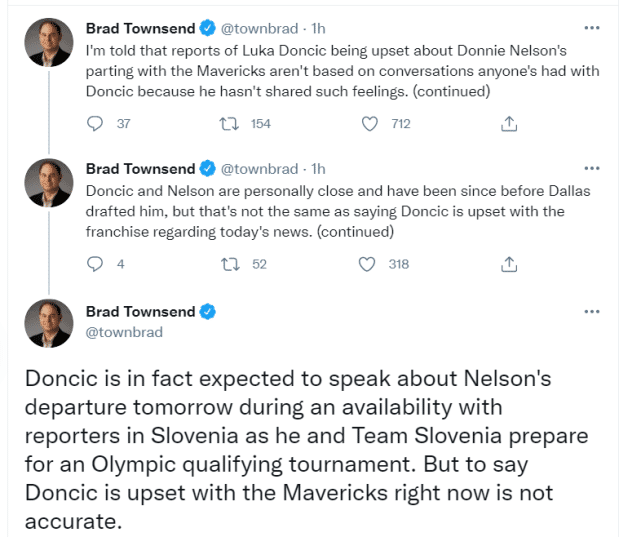Share the second tweet

[x=508, y=264]
